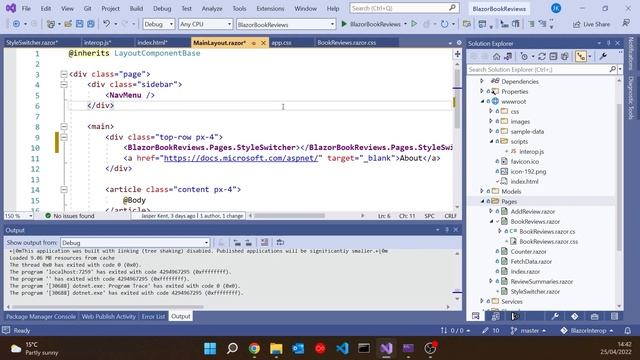Click the pencil changes count in status bar
This screenshot has width=640, height=360.
point(490,331)
